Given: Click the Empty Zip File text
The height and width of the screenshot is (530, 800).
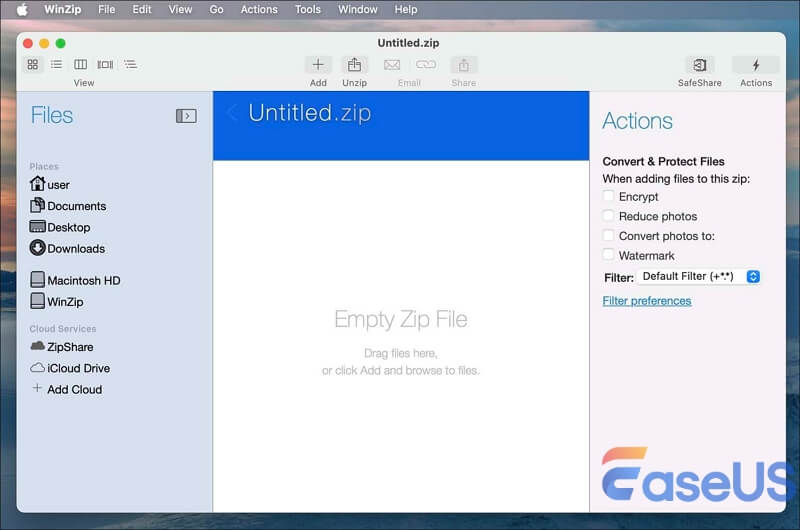Looking at the screenshot, I should coord(401,319).
